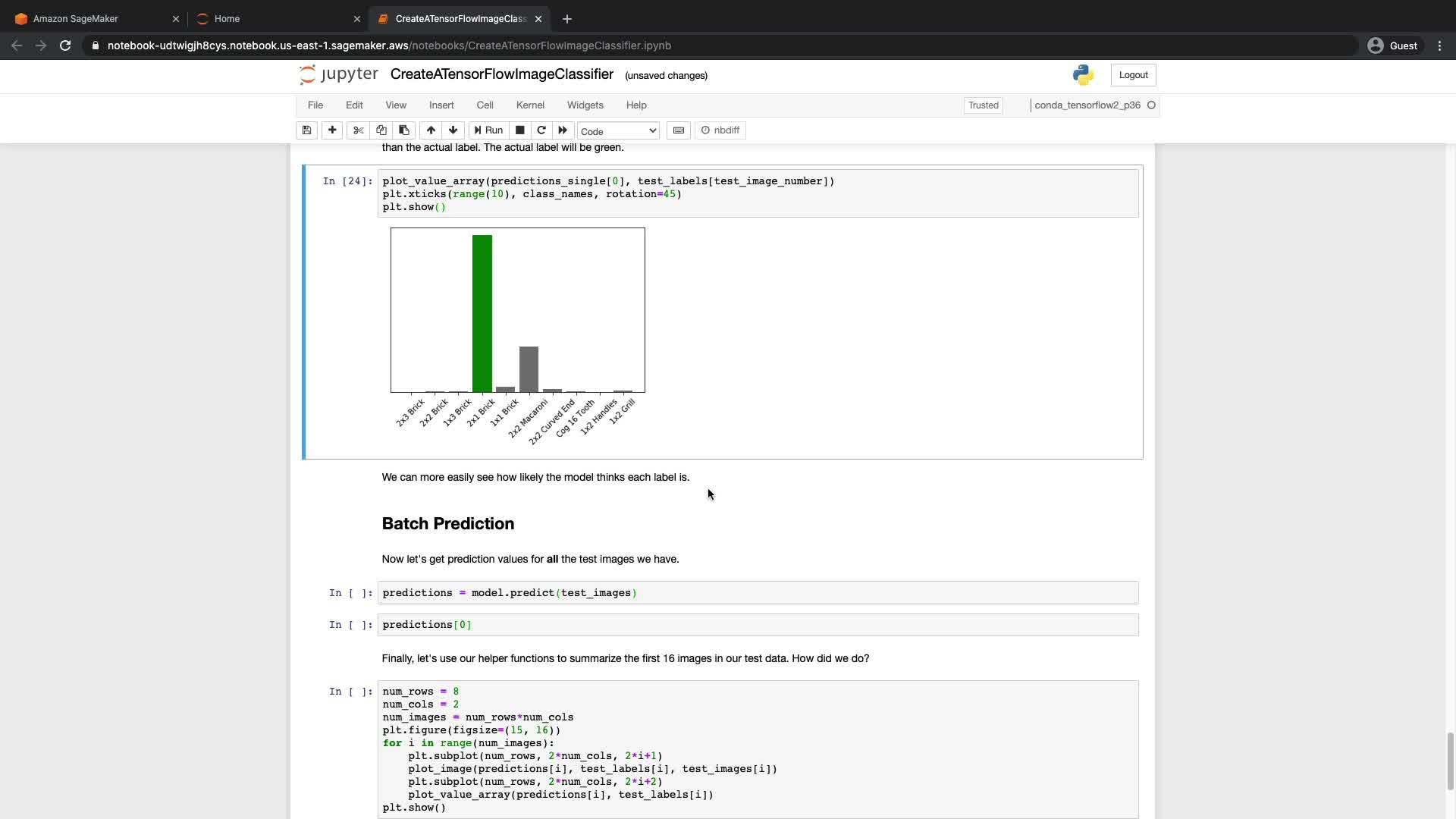The width and height of the screenshot is (1456, 819).
Task: Click the nbdiff button
Action: click(x=720, y=130)
